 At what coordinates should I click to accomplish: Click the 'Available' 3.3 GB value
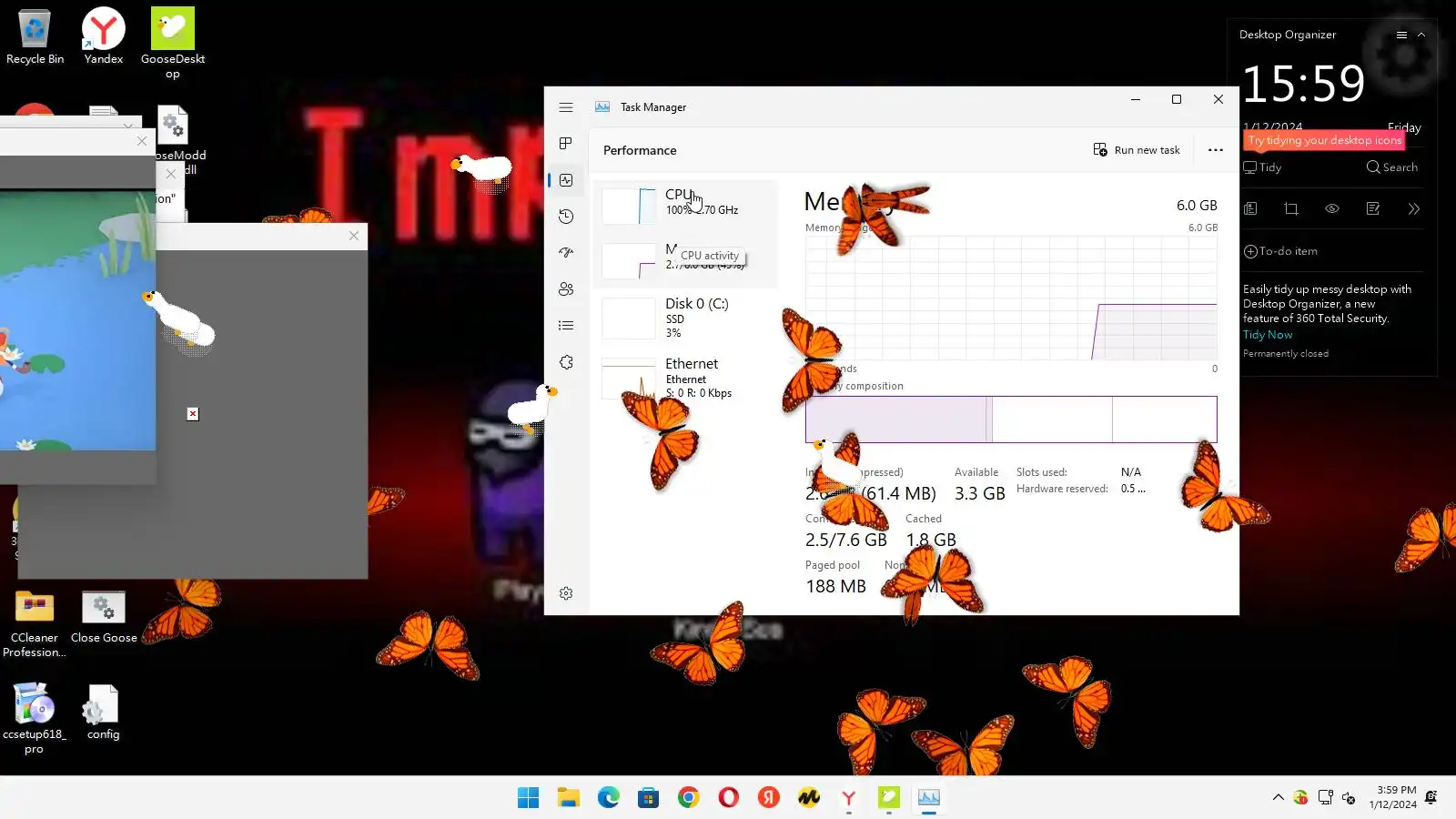point(980,493)
